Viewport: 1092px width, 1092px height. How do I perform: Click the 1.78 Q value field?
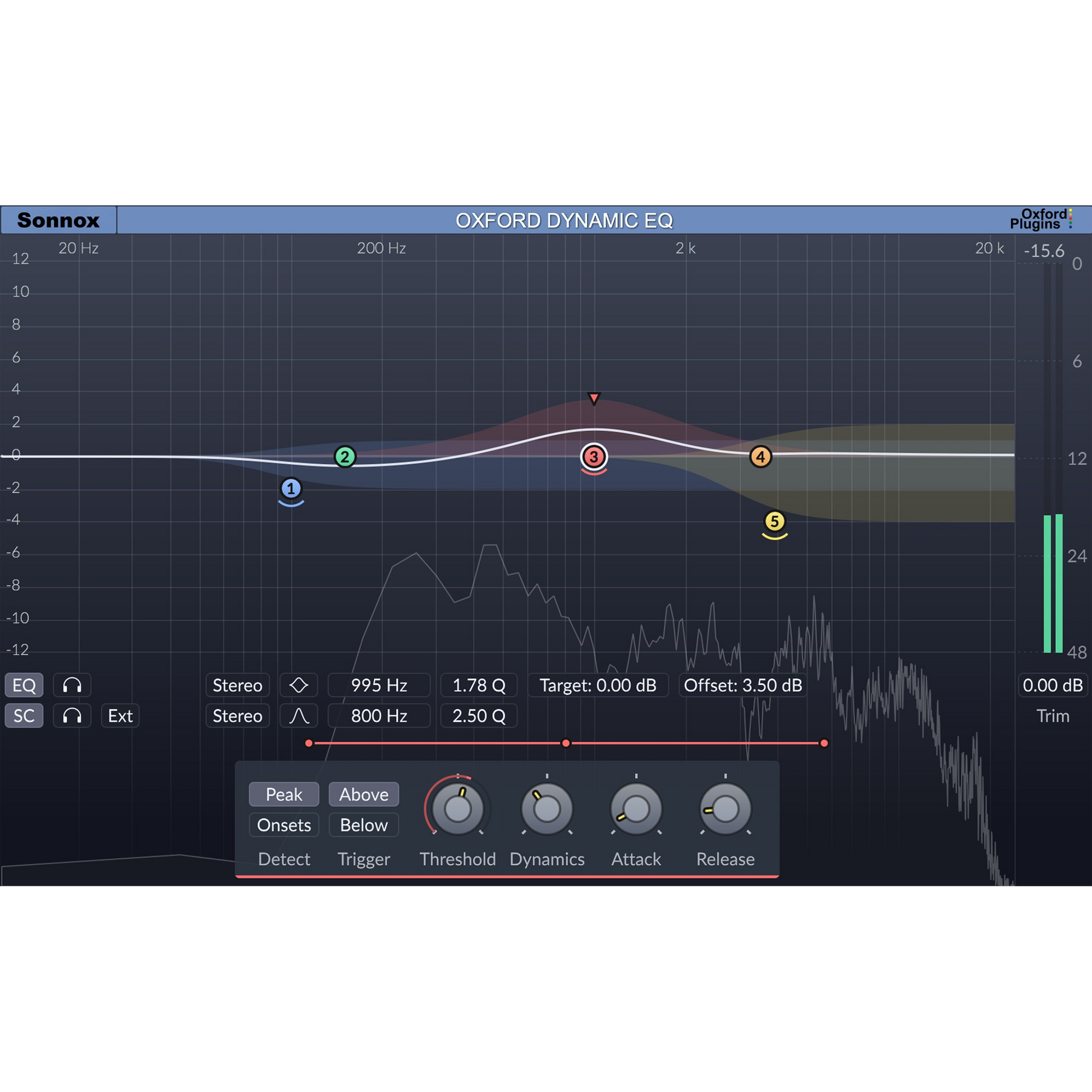pyautogui.click(x=479, y=685)
